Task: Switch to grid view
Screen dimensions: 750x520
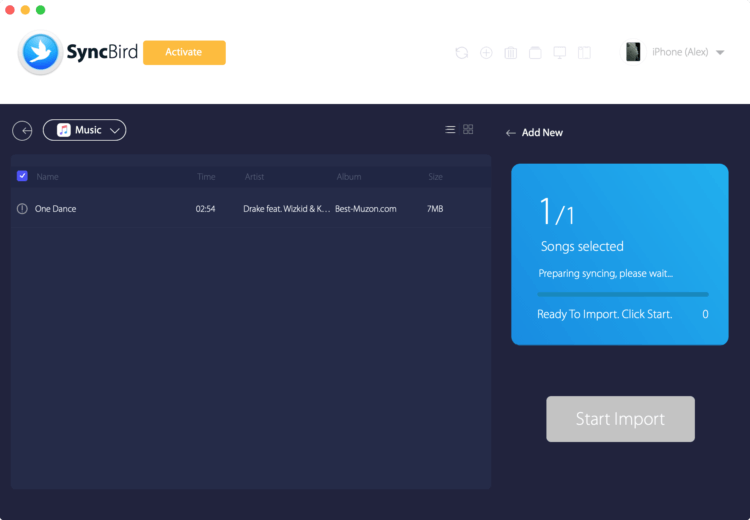Action: tap(468, 129)
